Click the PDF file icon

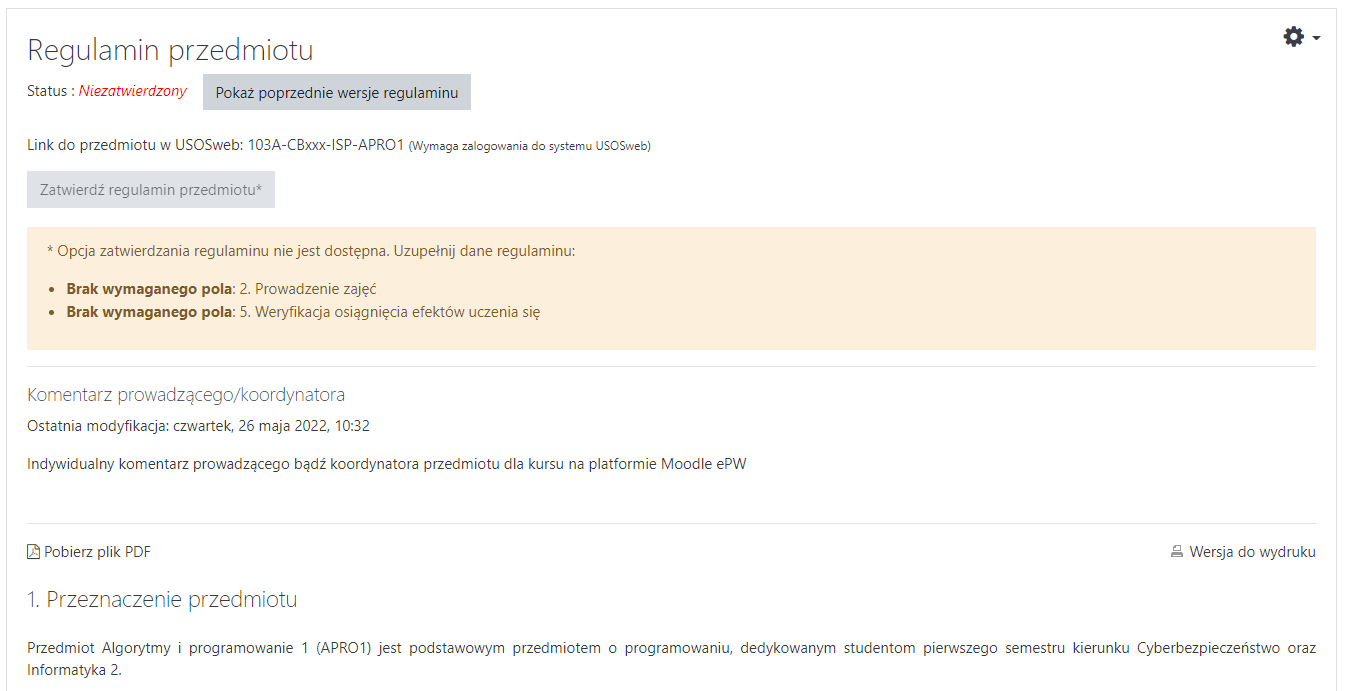(33, 552)
